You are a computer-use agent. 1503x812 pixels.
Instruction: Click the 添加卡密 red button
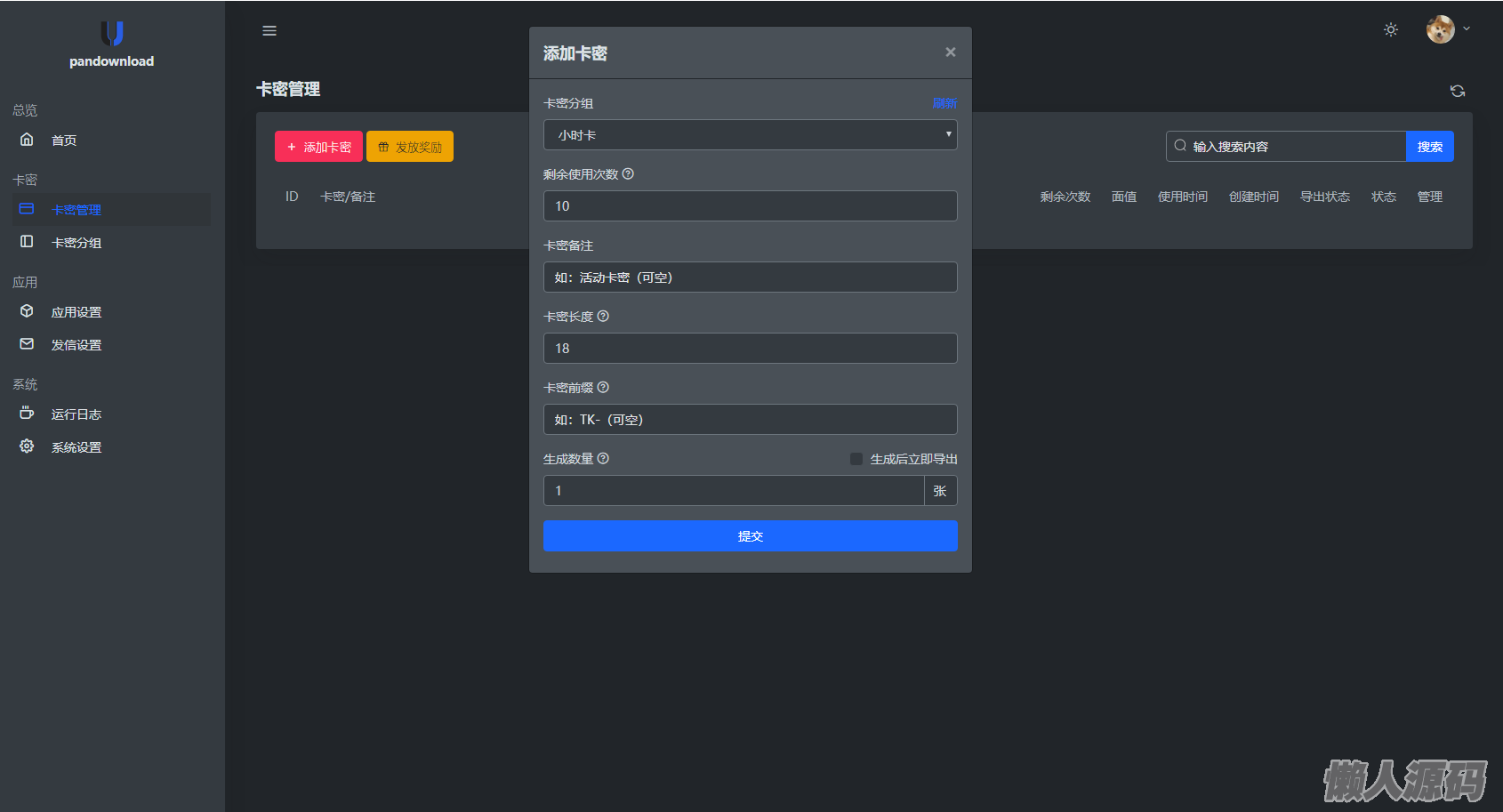318,147
